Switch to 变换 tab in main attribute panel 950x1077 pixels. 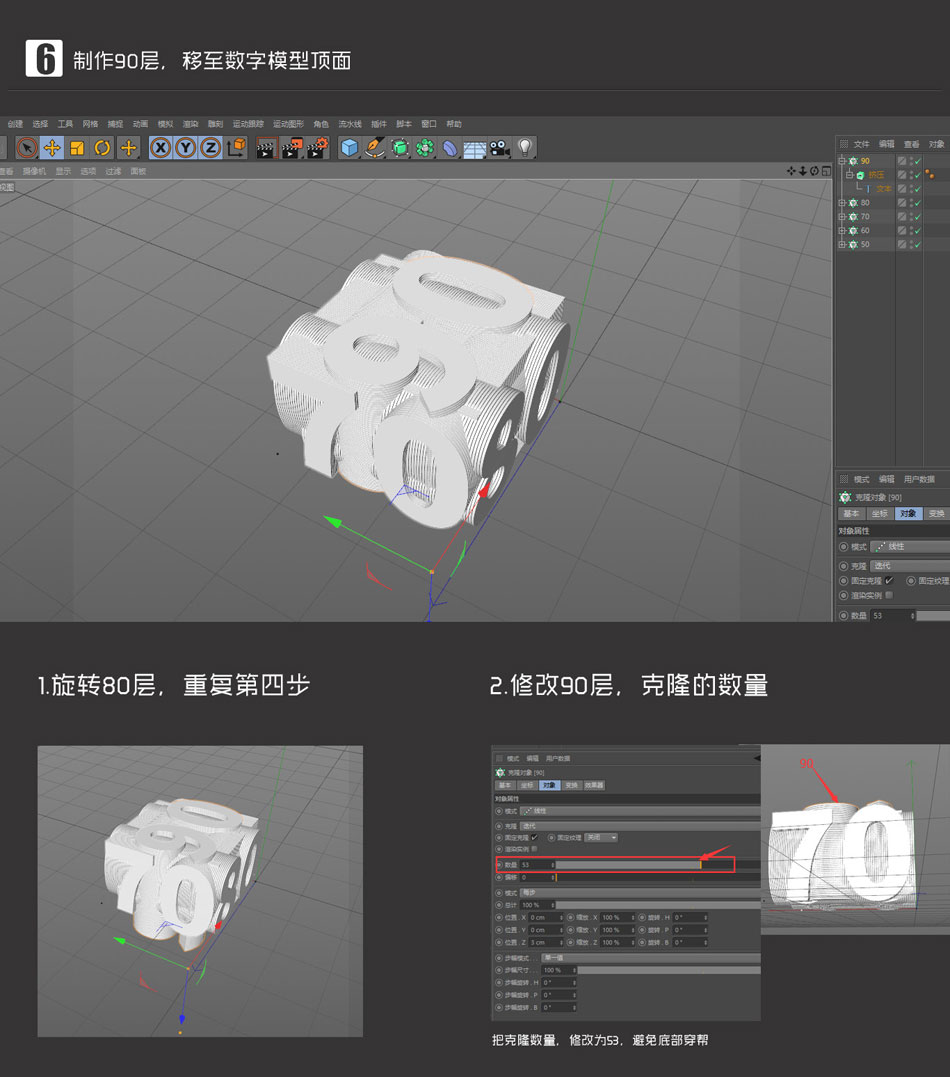click(936, 514)
